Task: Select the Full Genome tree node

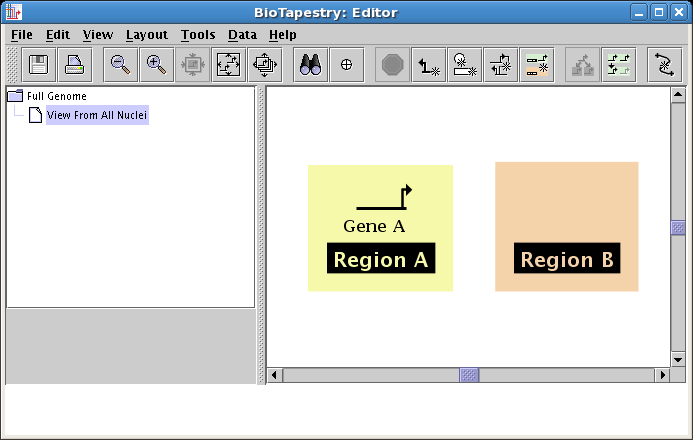Action: [56, 96]
